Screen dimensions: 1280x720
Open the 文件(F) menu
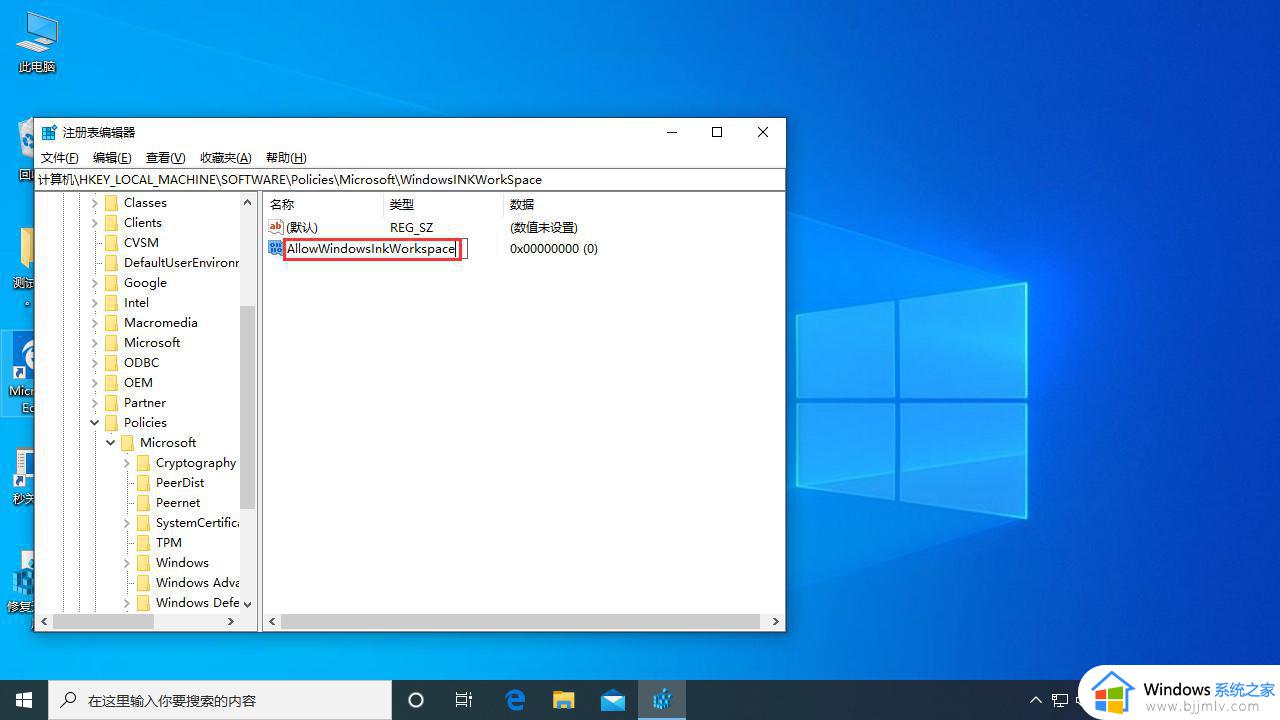tap(59, 158)
